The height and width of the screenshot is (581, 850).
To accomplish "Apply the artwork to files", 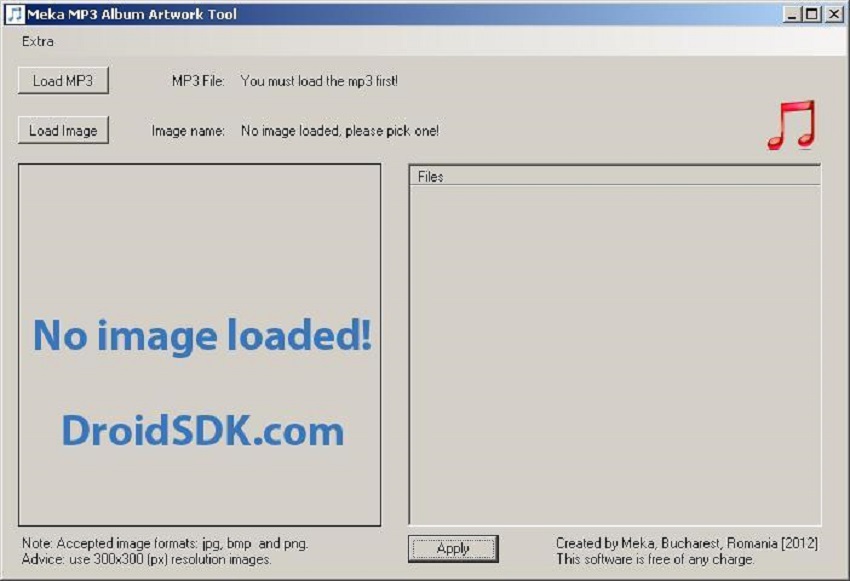I will coord(453,548).
